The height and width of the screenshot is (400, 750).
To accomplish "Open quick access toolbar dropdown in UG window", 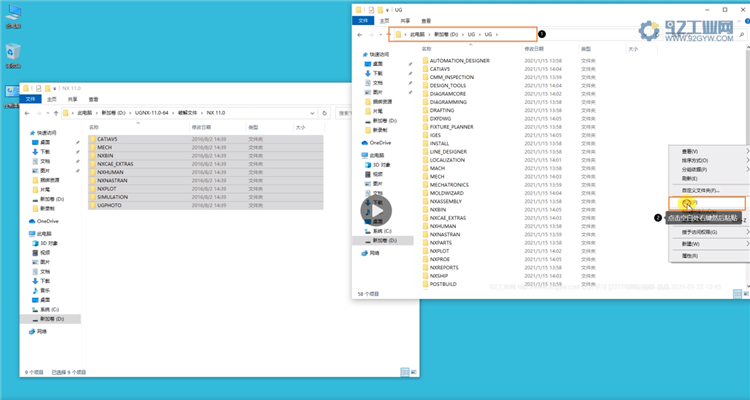I will pos(387,10).
